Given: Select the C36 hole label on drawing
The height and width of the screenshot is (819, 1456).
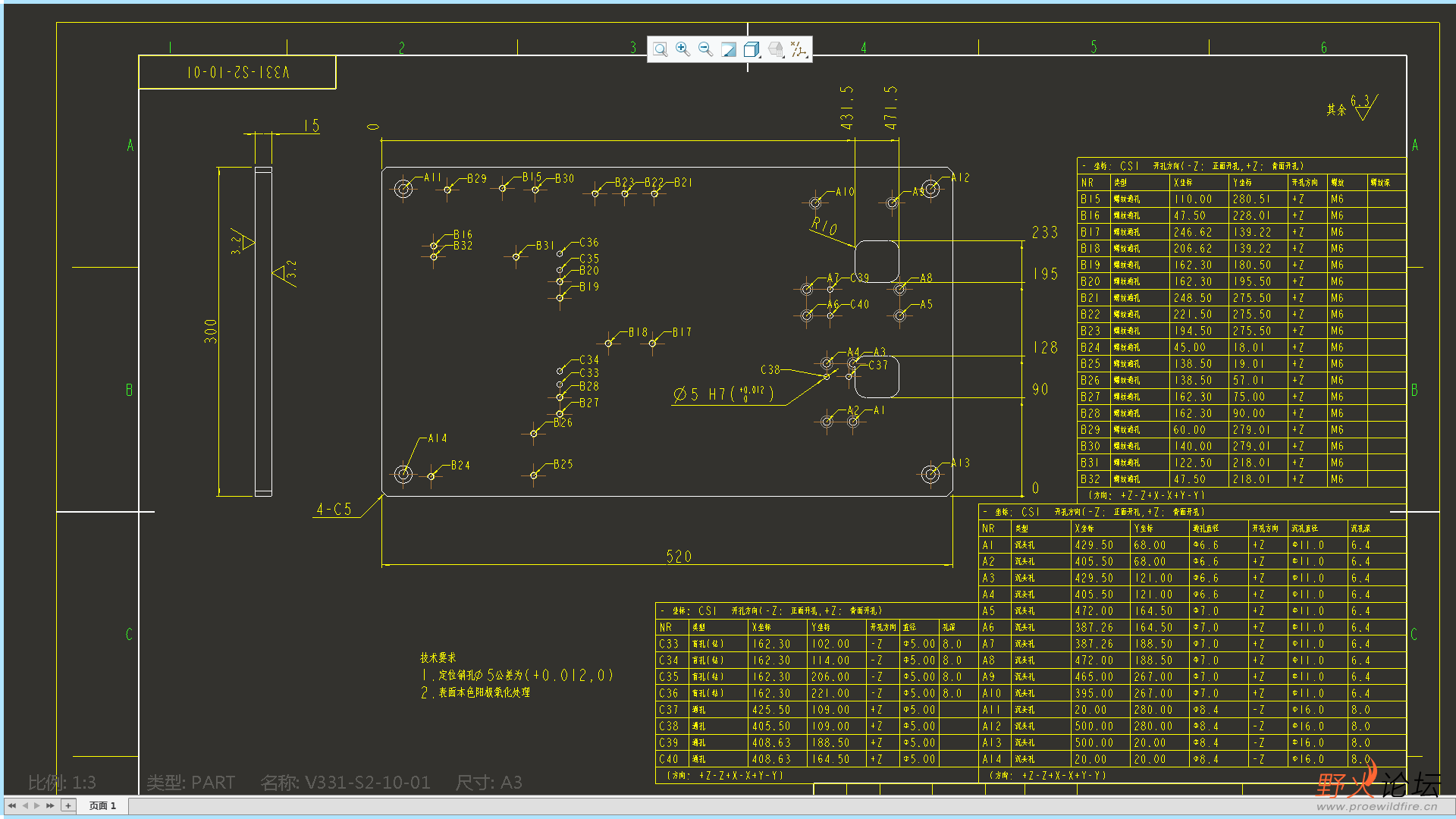Looking at the screenshot, I should [x=589, y=243].
